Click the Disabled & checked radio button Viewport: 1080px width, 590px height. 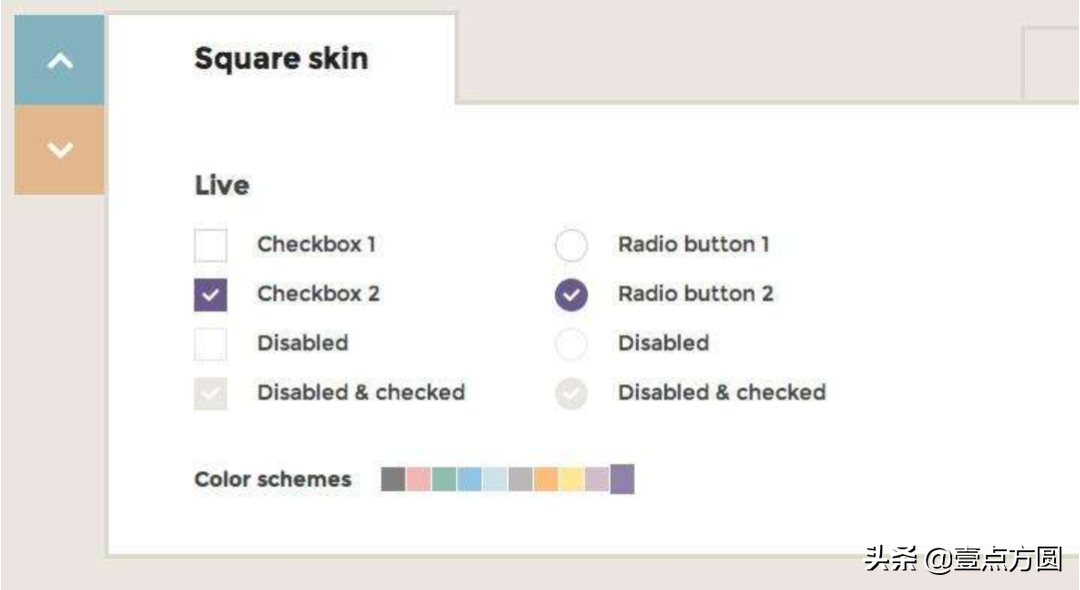(571, 393)
